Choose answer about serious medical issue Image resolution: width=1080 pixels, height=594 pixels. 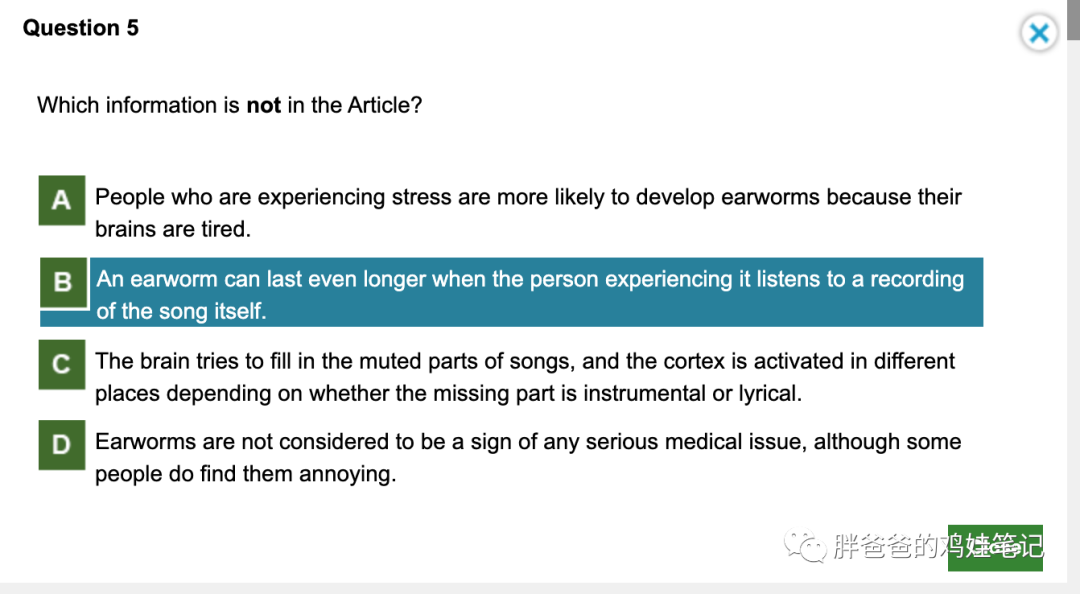pyautogui.click(x=527, y=442)
